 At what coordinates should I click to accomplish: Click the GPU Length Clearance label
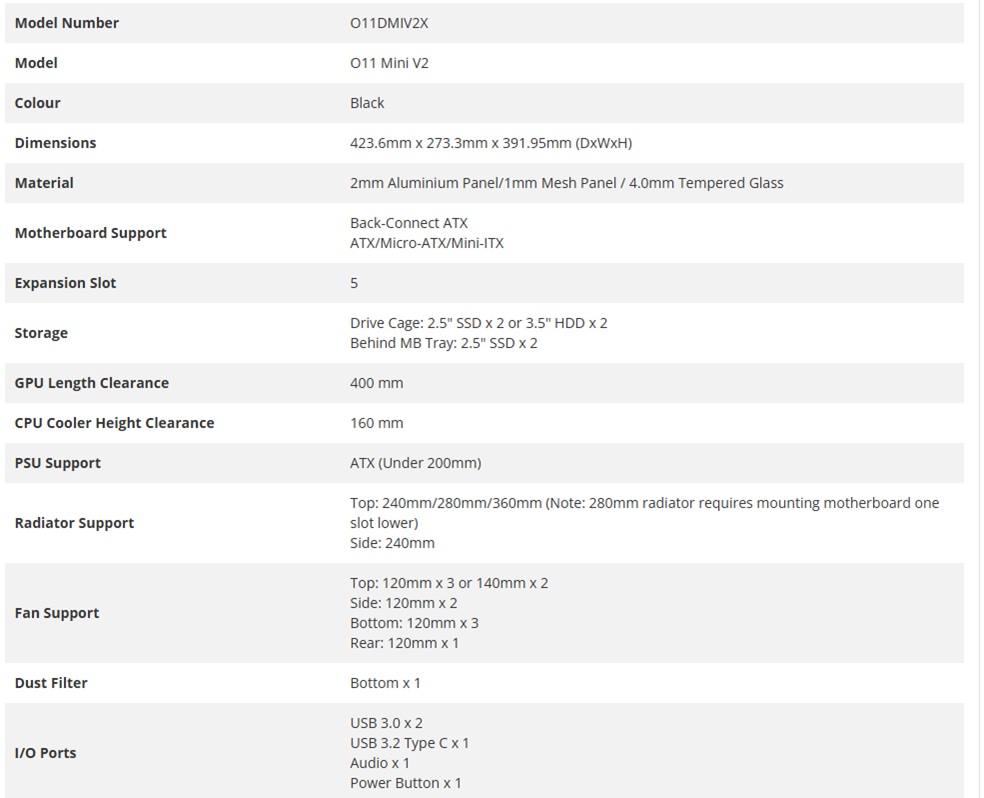point(91,383)
